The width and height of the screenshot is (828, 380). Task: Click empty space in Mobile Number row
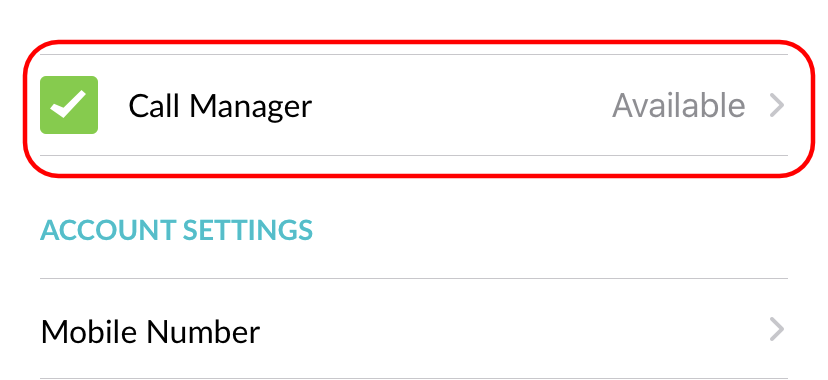click(x=512, y=329)
